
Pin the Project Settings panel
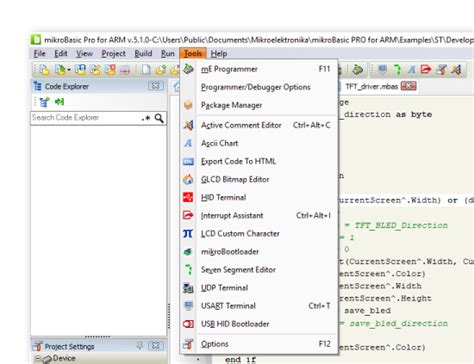click(x=140, y=346)
